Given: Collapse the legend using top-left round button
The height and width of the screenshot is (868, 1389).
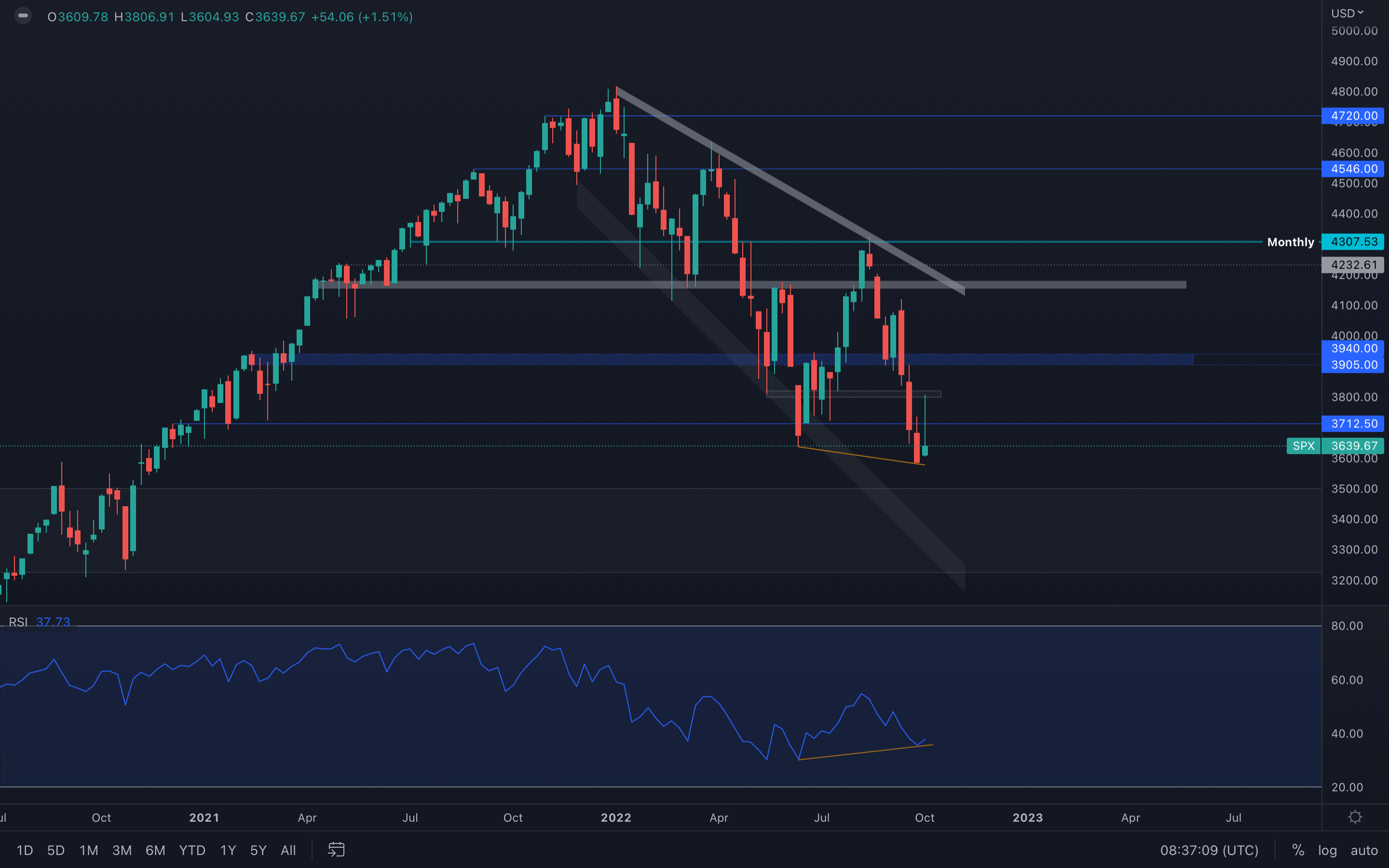Looking at the screenshot, I should coord(23,16).
